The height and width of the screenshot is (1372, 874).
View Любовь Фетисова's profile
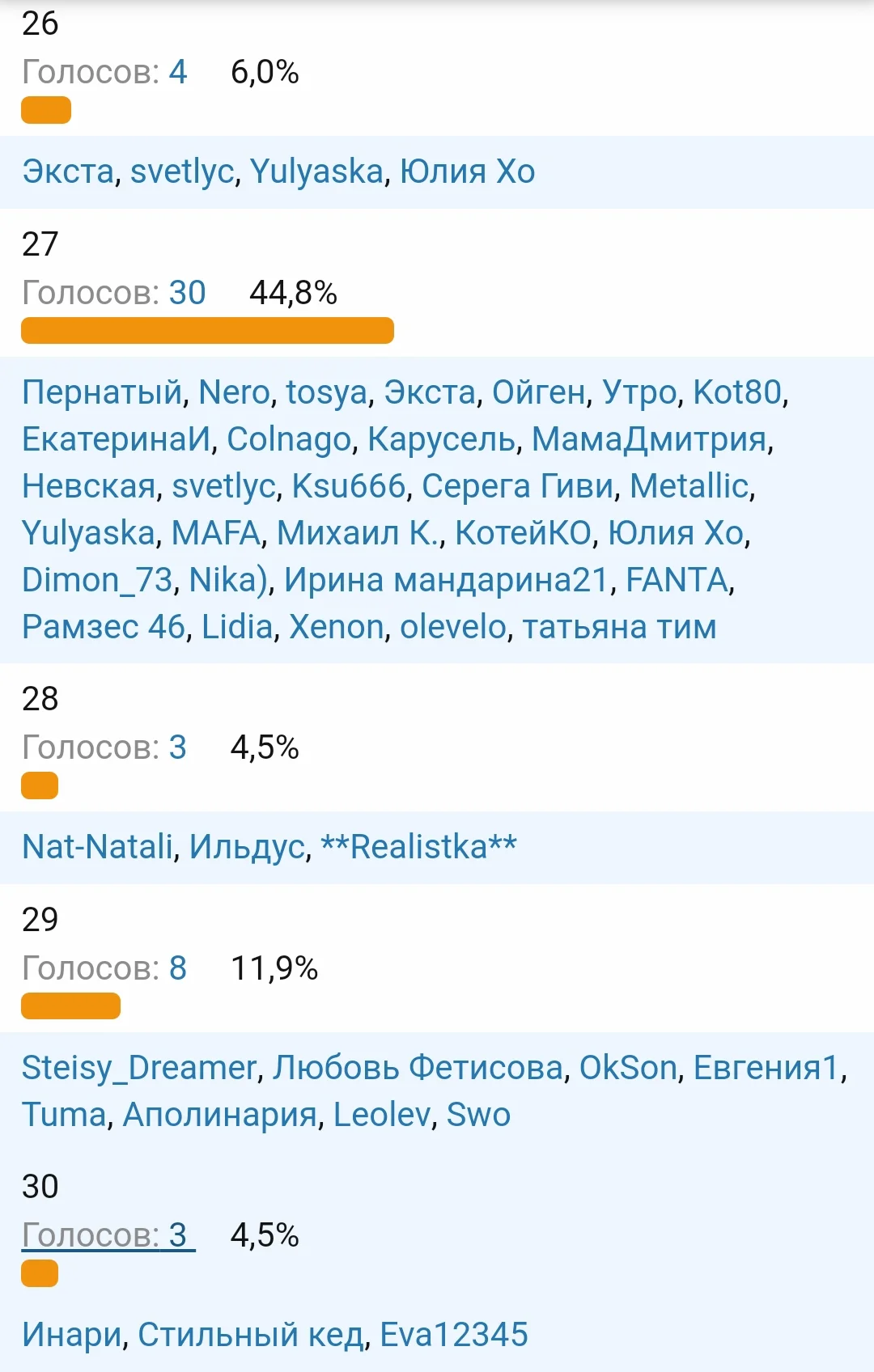(x=418, y=1069)
